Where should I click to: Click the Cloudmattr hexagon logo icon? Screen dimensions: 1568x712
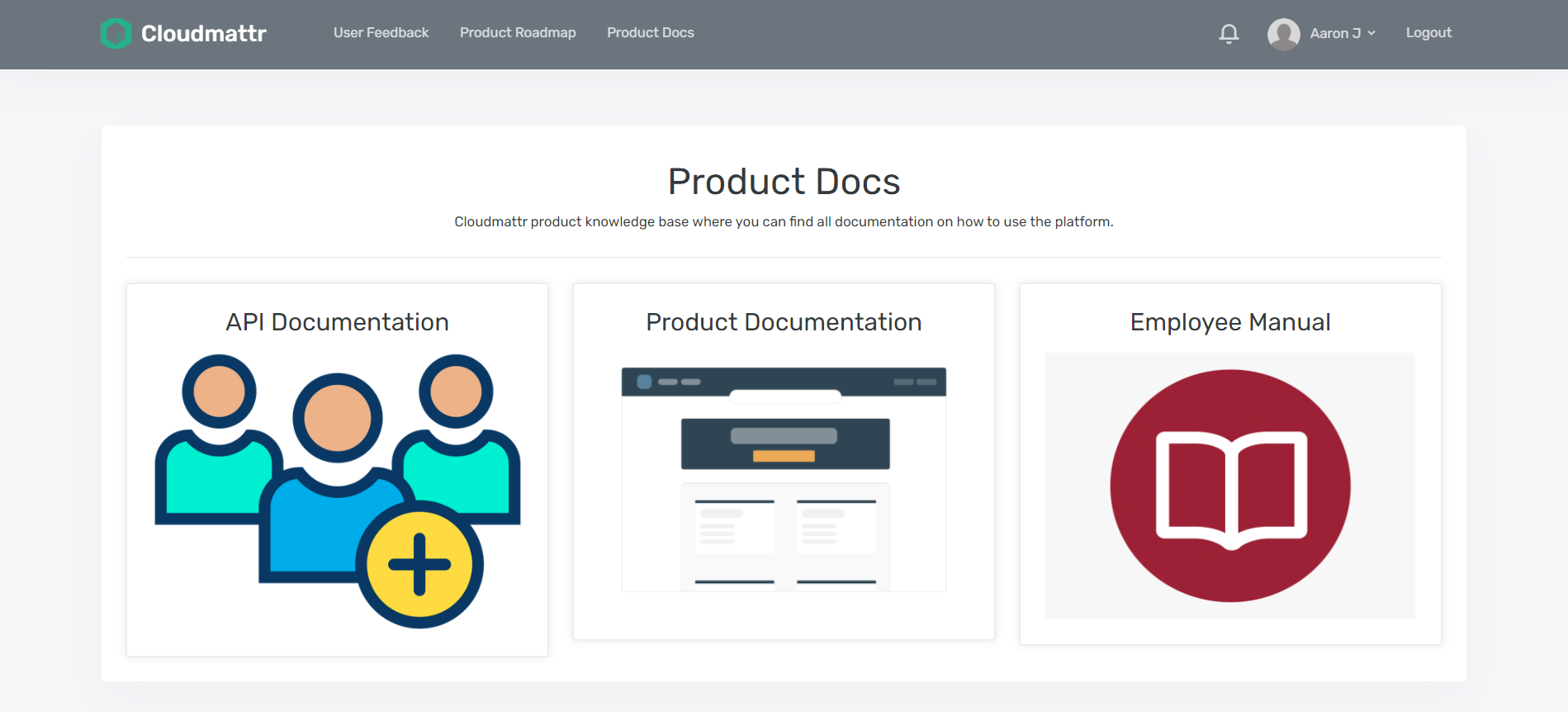116,33
